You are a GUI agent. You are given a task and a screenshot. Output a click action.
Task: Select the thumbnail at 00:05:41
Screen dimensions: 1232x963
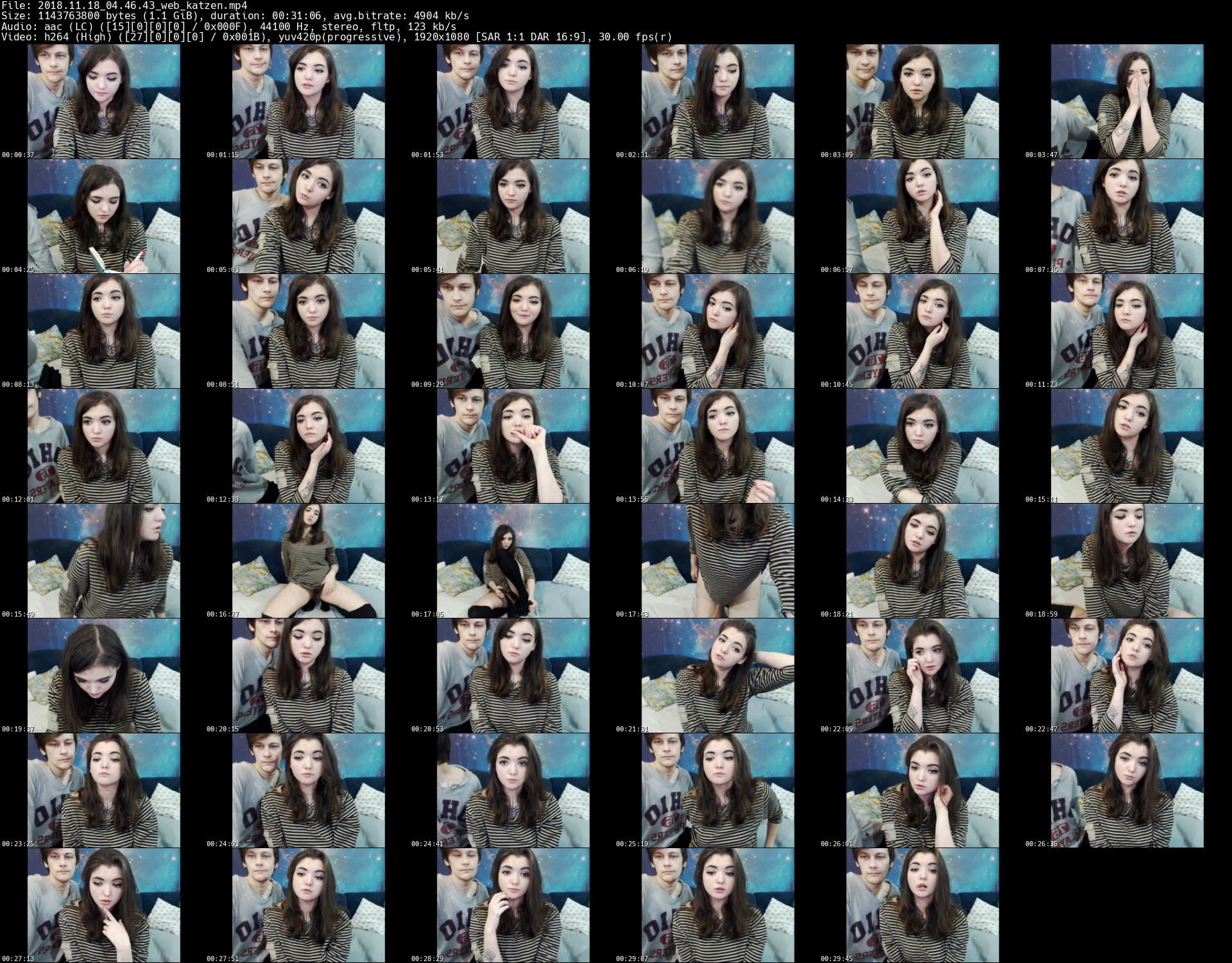513,216
